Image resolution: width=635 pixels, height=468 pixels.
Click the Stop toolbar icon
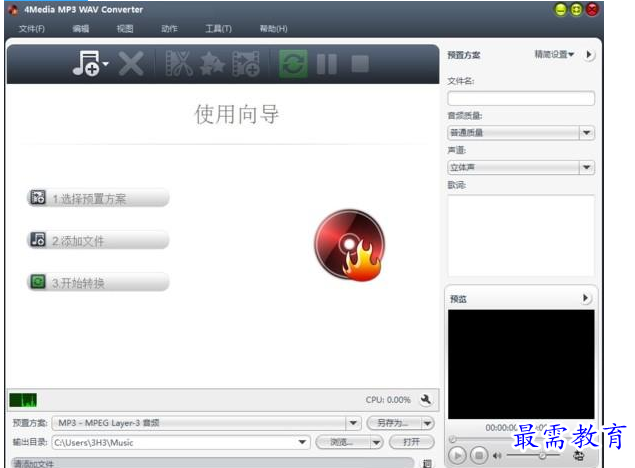tap(360, 64)
